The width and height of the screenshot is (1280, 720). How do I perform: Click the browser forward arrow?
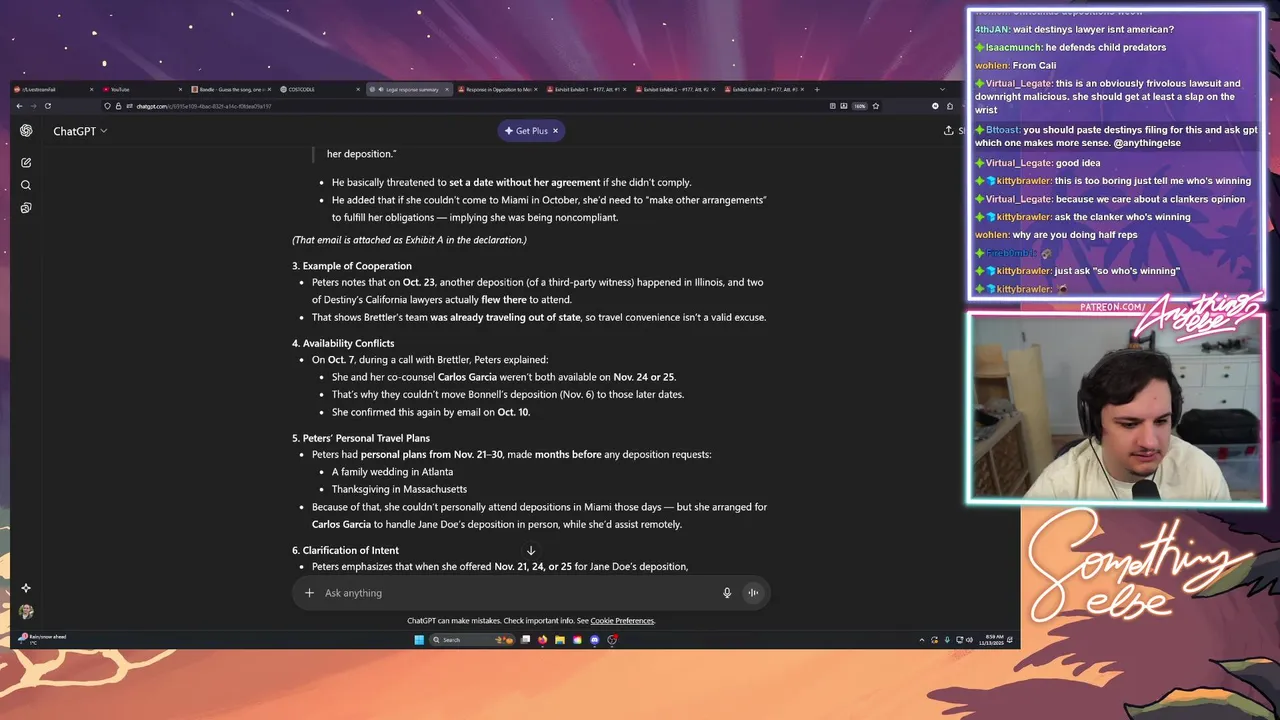[32, 106]
